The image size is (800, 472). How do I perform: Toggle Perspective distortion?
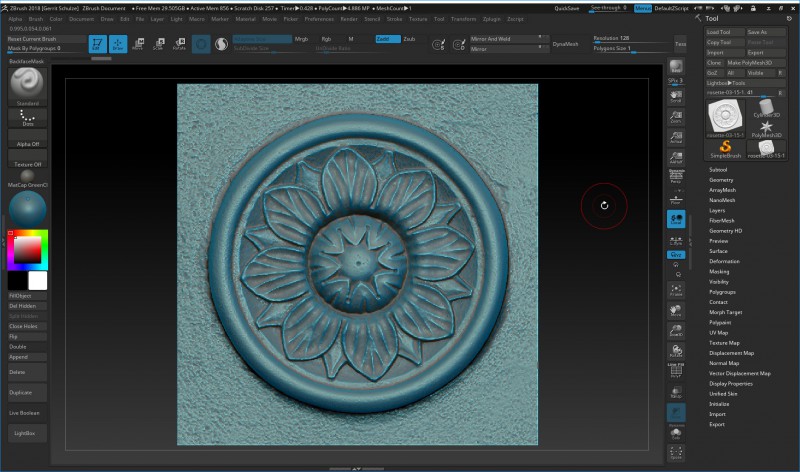[x=676, y=176]
